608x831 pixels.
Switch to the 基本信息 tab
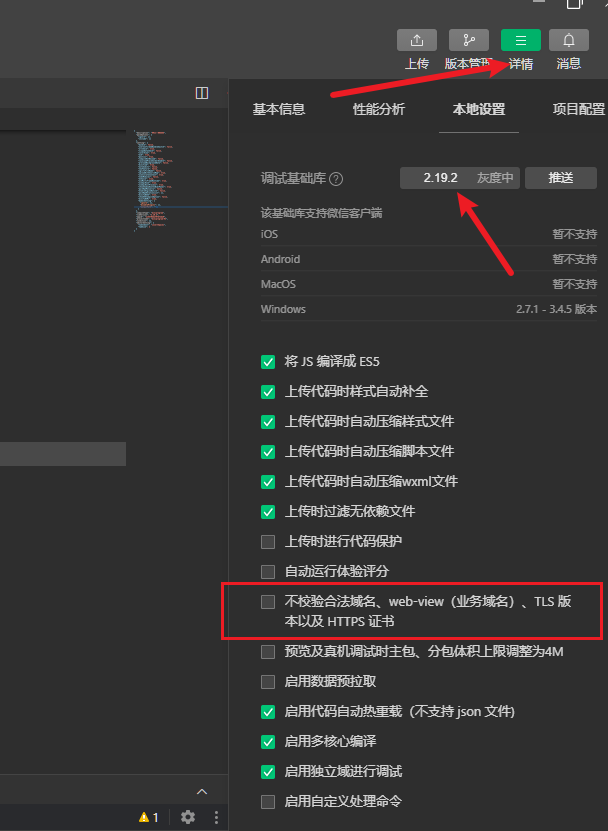tap(279, 110)
